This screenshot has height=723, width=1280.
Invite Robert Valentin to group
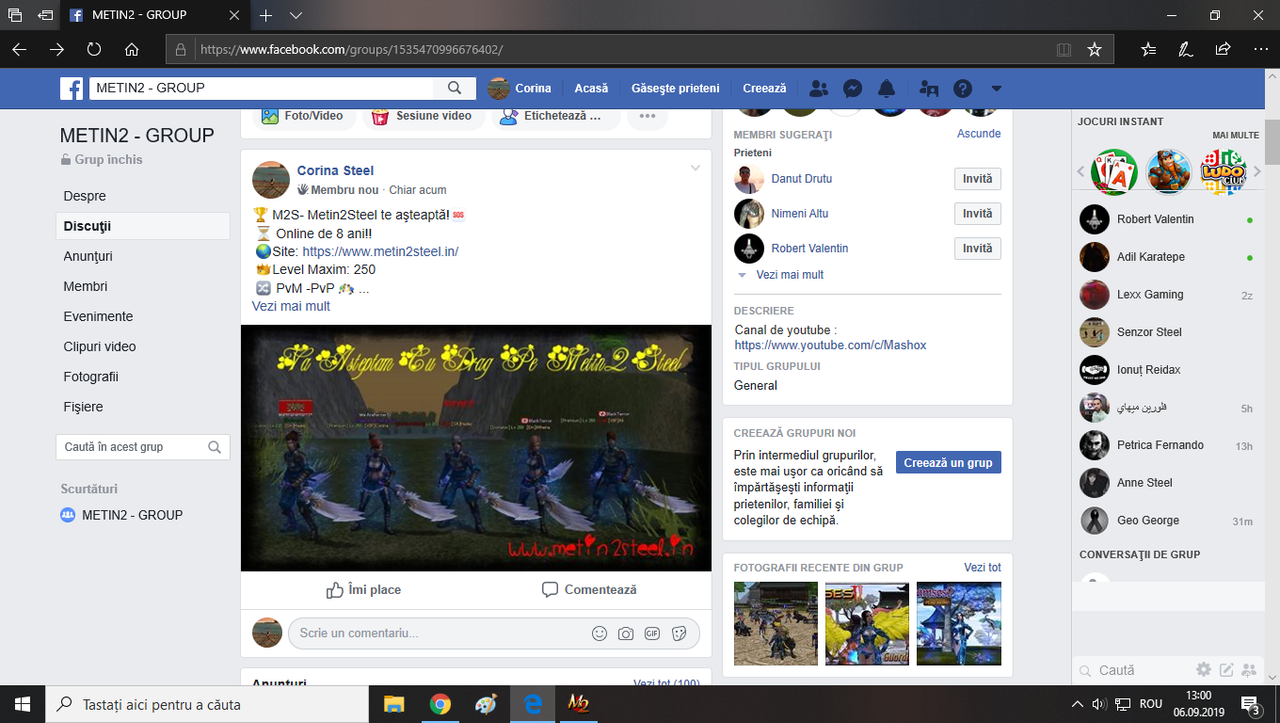(x=977, y=249)
